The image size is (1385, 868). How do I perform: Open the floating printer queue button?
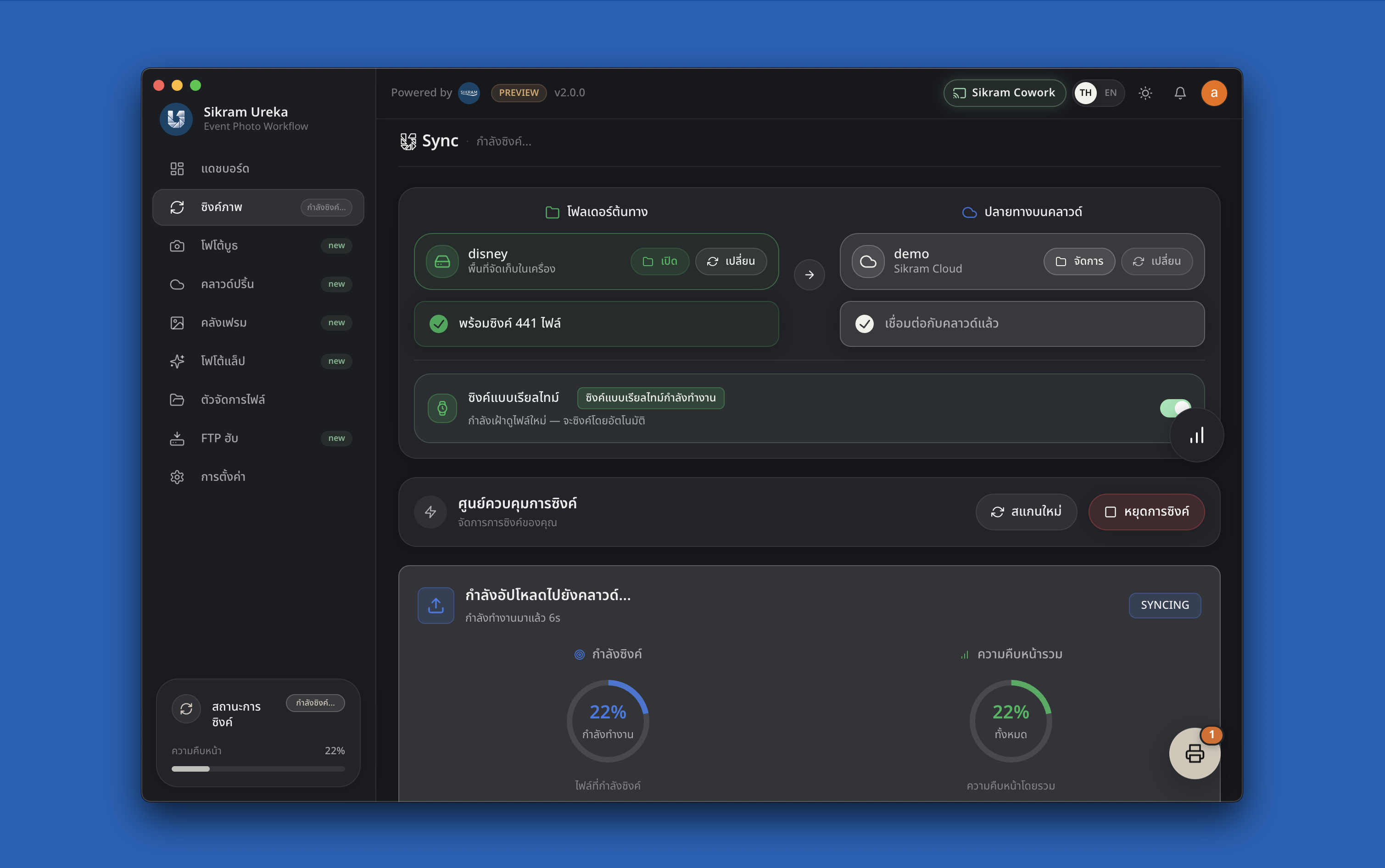[x=1195, y=753]
